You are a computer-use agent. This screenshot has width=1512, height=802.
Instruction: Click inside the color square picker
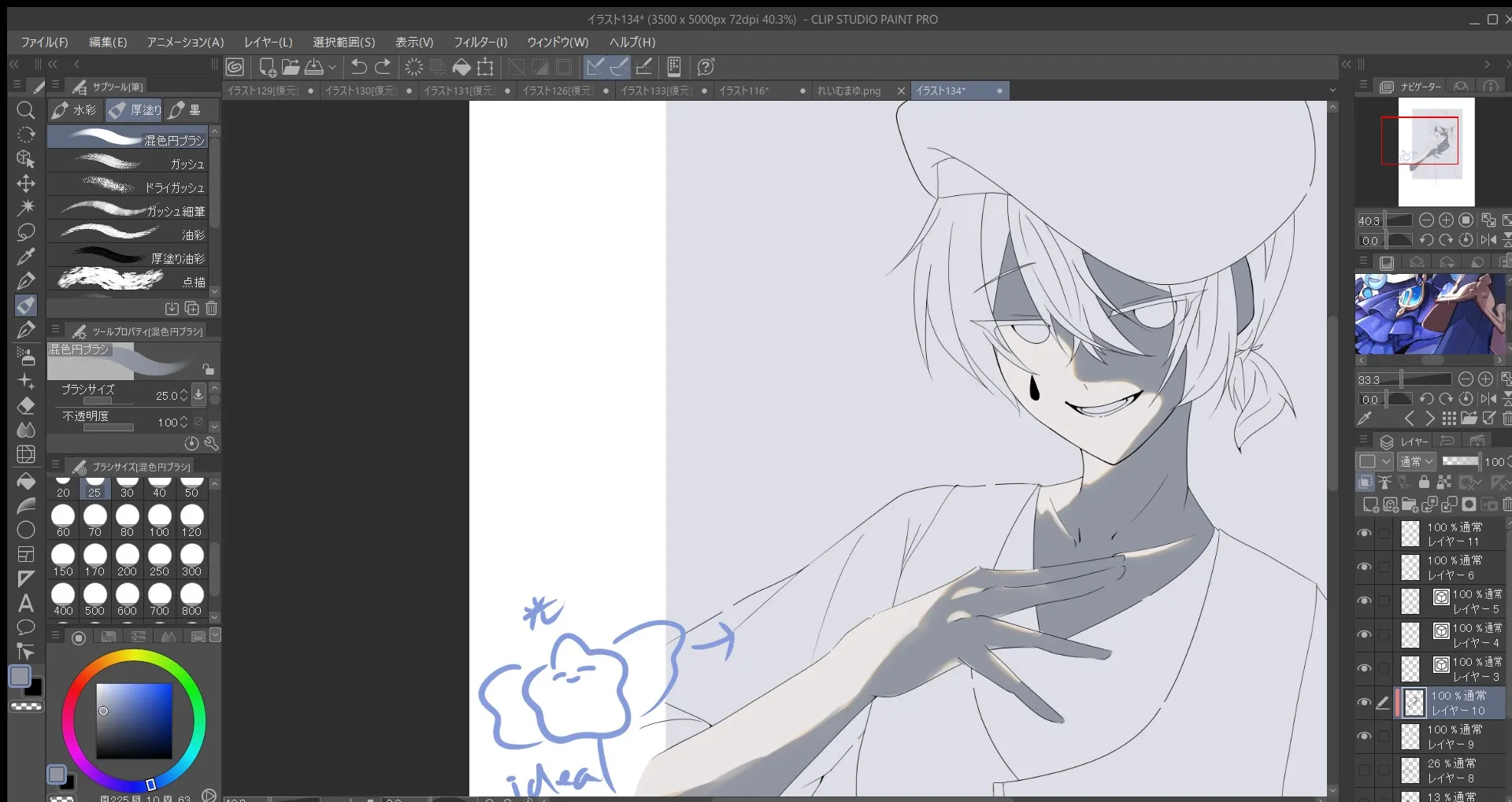tap(134, 720)
